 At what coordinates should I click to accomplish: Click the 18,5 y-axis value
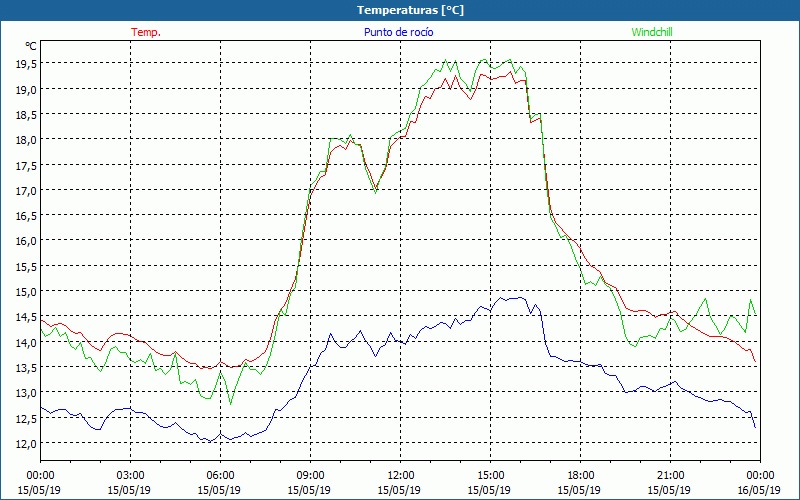point(27,115)
